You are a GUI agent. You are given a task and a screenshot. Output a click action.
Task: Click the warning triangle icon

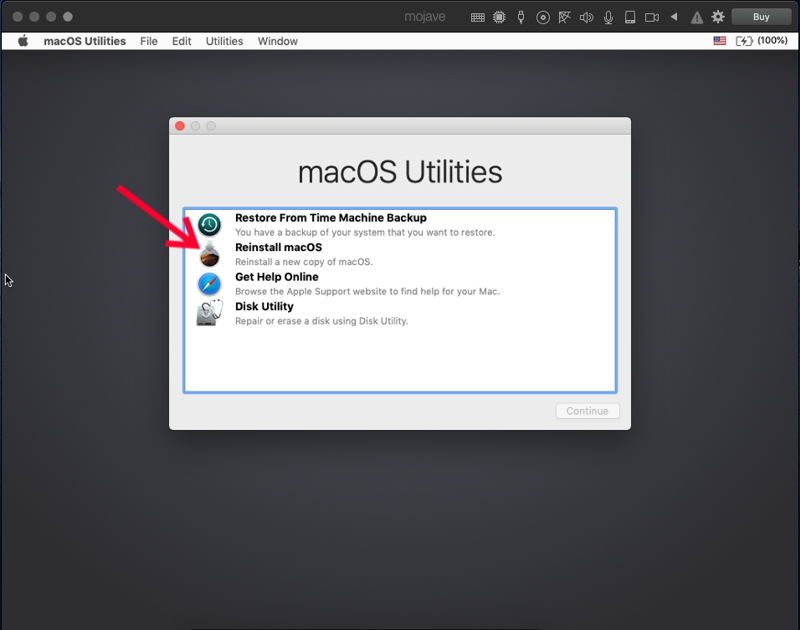[696, 17]
